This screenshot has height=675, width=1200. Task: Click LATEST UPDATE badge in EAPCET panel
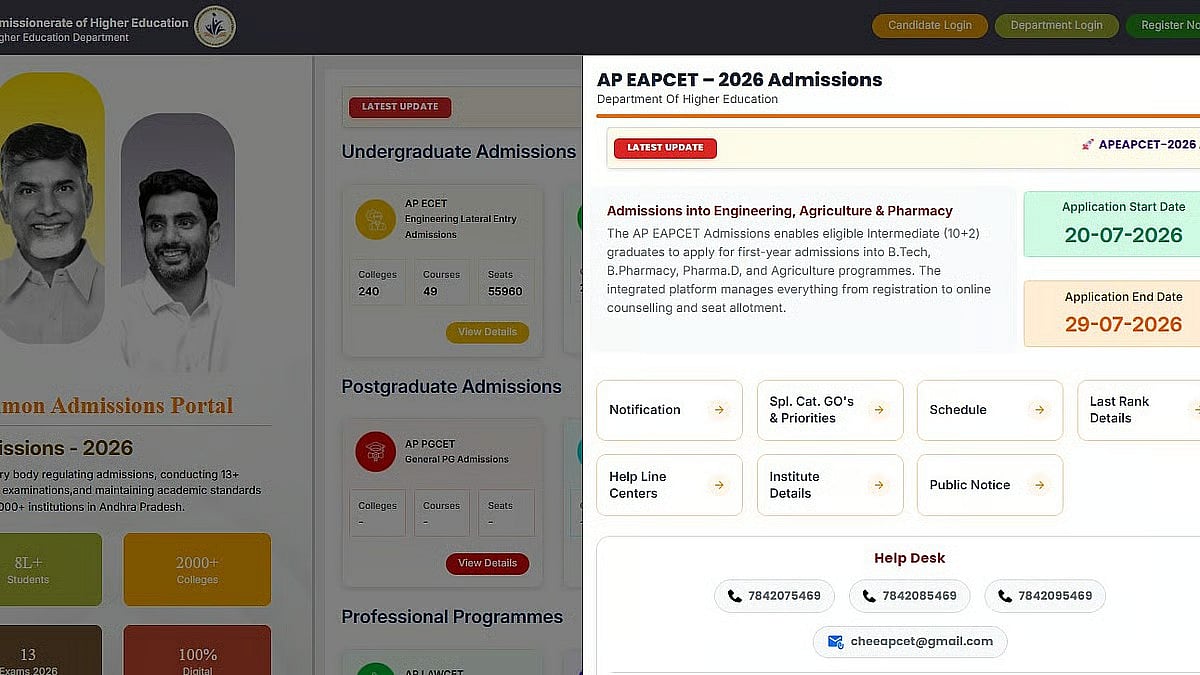pos(665,148)
